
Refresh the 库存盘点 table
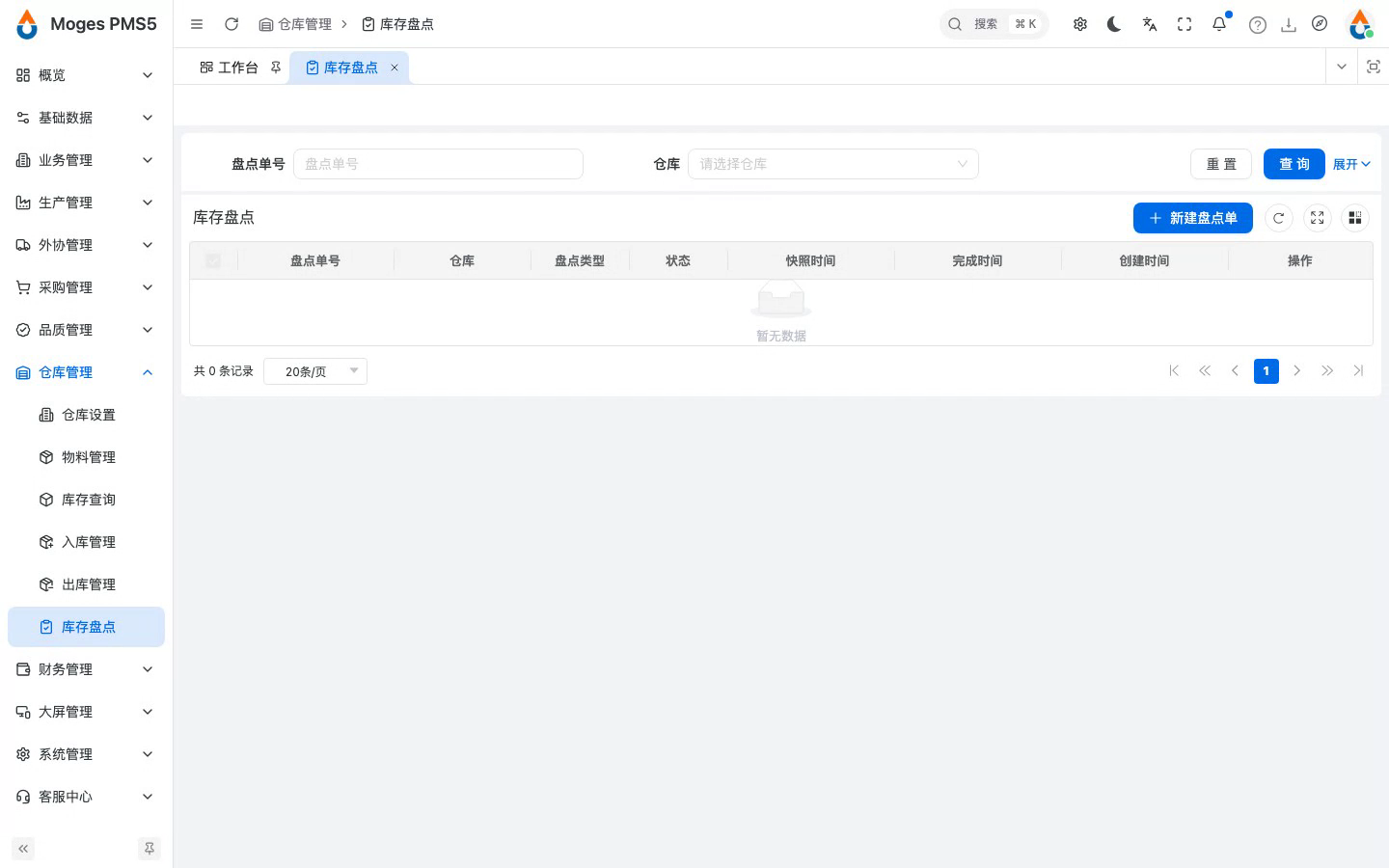(1278, 218)
